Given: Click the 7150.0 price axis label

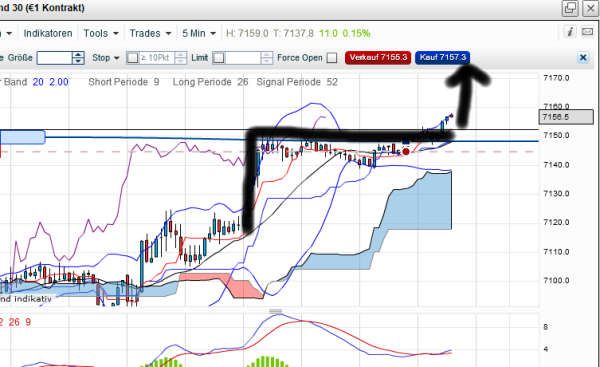Looking at the screenshot, I should click(556, 135).
